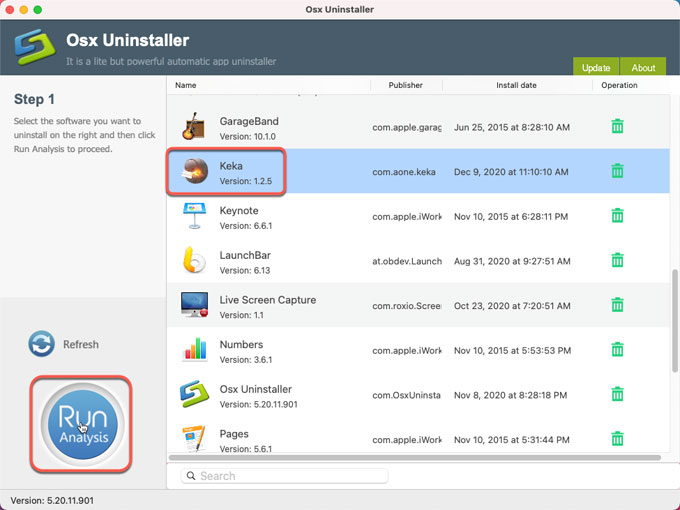
Task: Click the GarageBand trash uninstall icon
Action: [x=617, y=126]
